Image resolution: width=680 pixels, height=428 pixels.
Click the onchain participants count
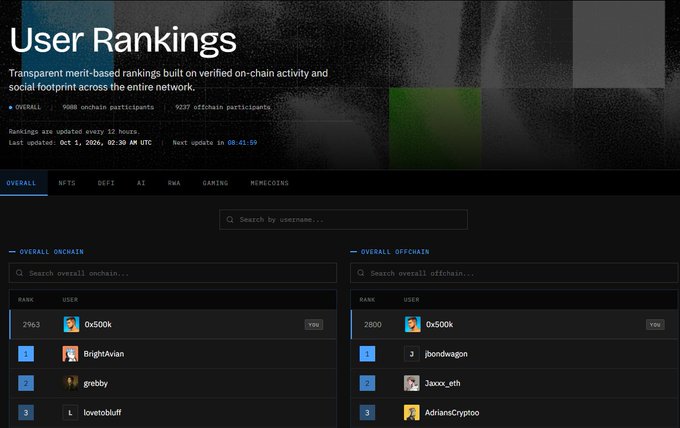pyautogui.click(x=108, y=107)
